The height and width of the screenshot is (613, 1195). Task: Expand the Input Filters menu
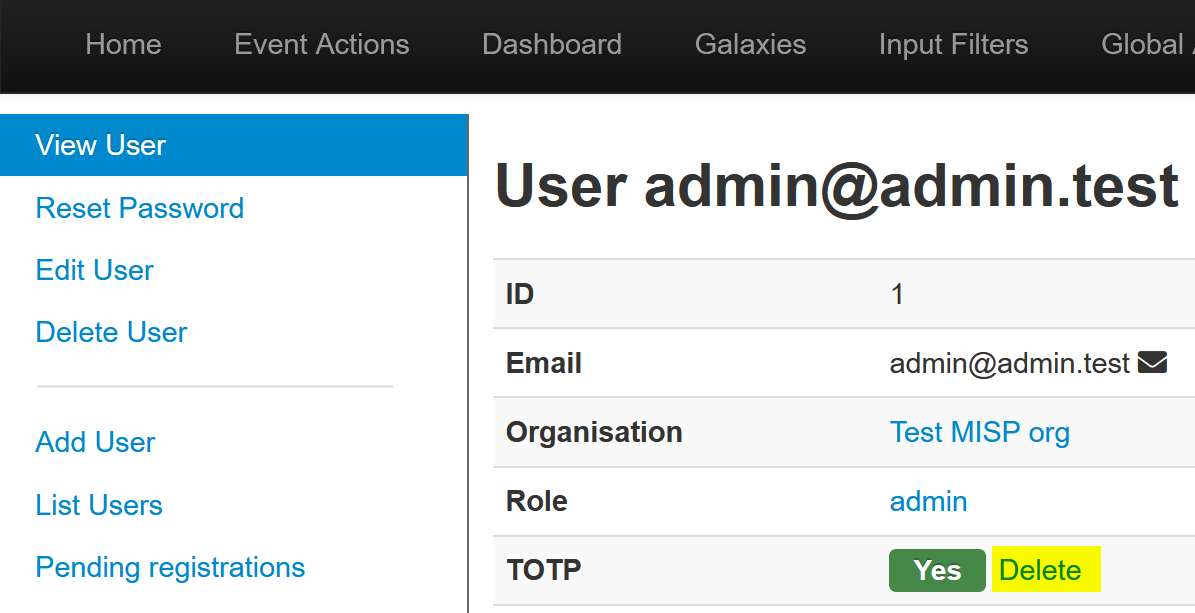(953, 45)
